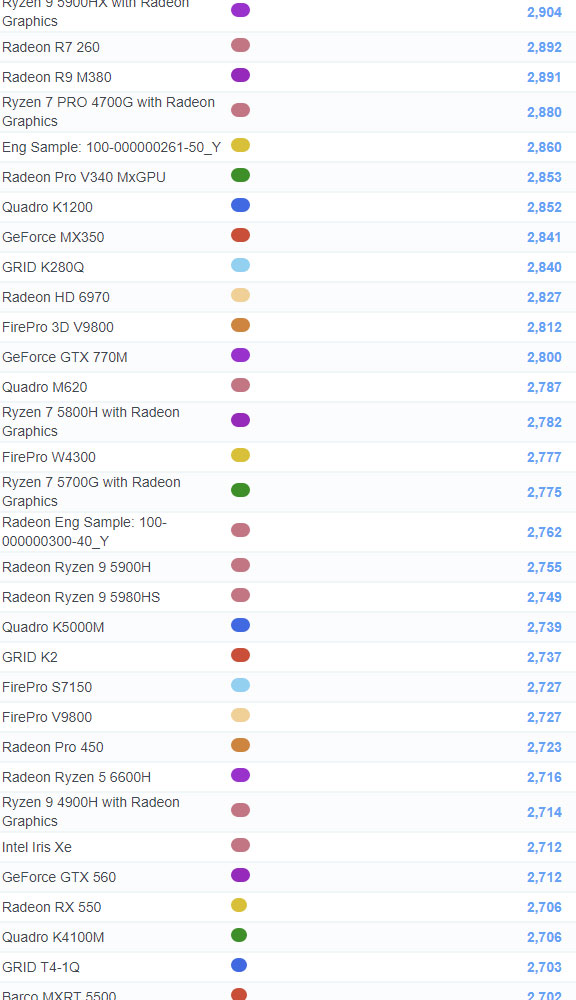Image resolution: width=576 pixels, height=1000 pixels.
Task: Open the Radeon Ryzen 9 5980HS link
Action: [x=81, y=598]
